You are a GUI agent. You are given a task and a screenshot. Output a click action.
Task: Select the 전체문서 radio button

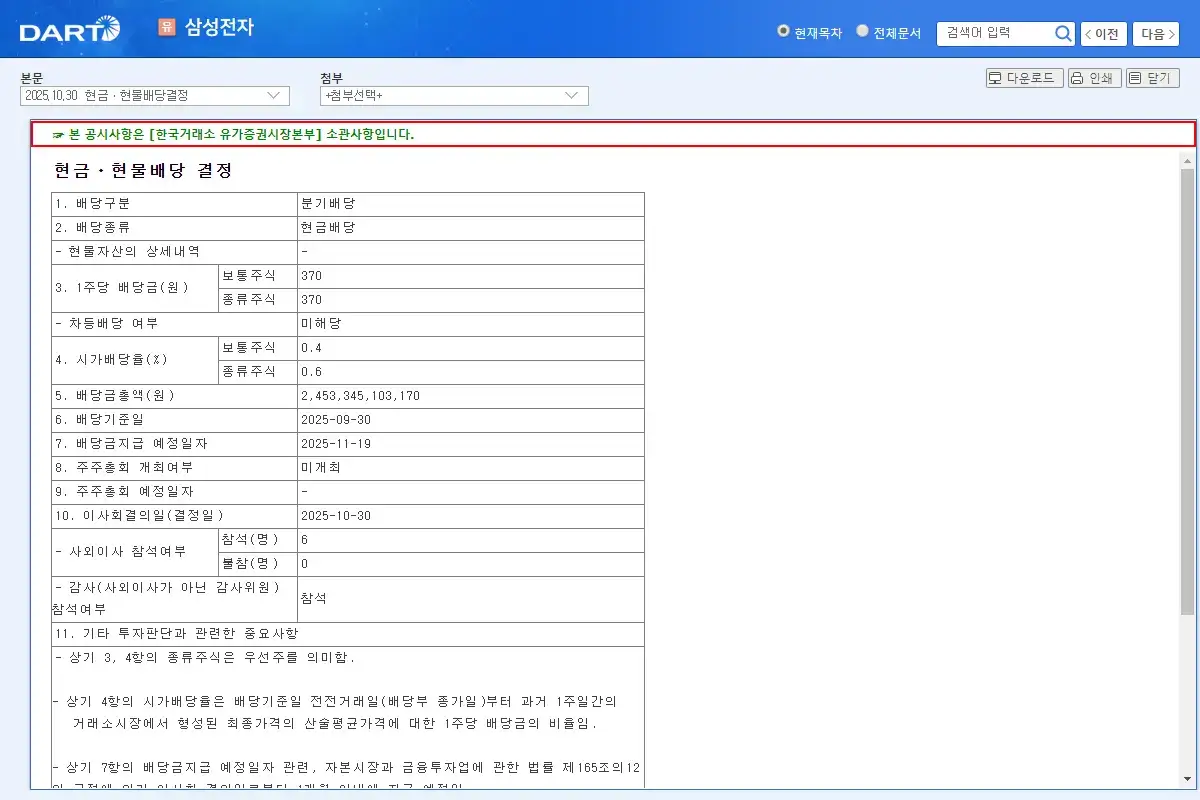tap(862, 31)
